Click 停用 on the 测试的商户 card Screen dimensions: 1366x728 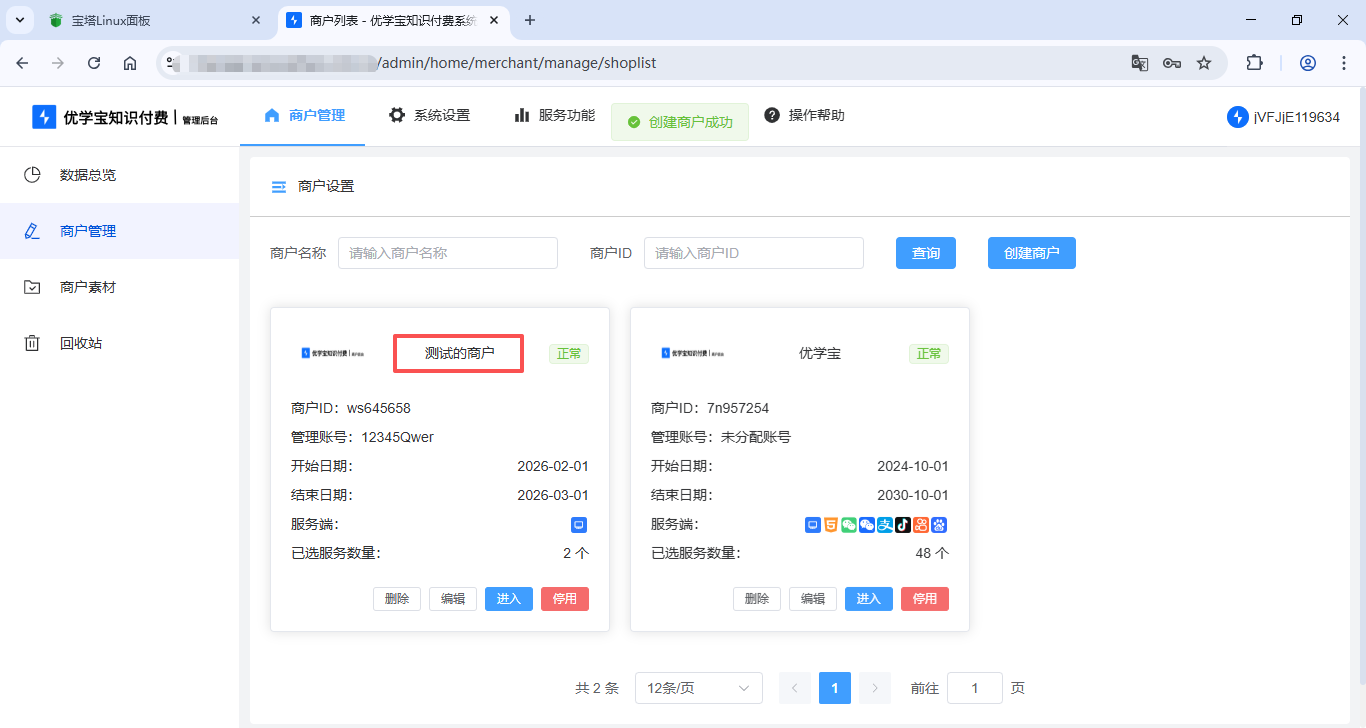click(564, 598)
